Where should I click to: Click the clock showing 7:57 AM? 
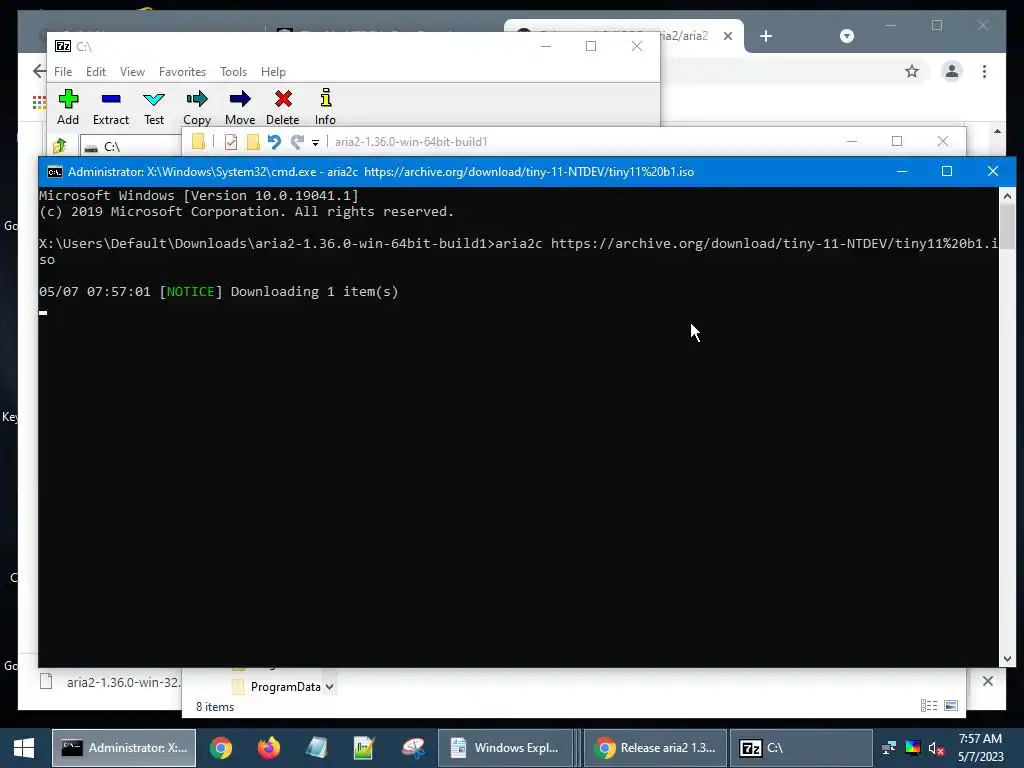point(980,739)
